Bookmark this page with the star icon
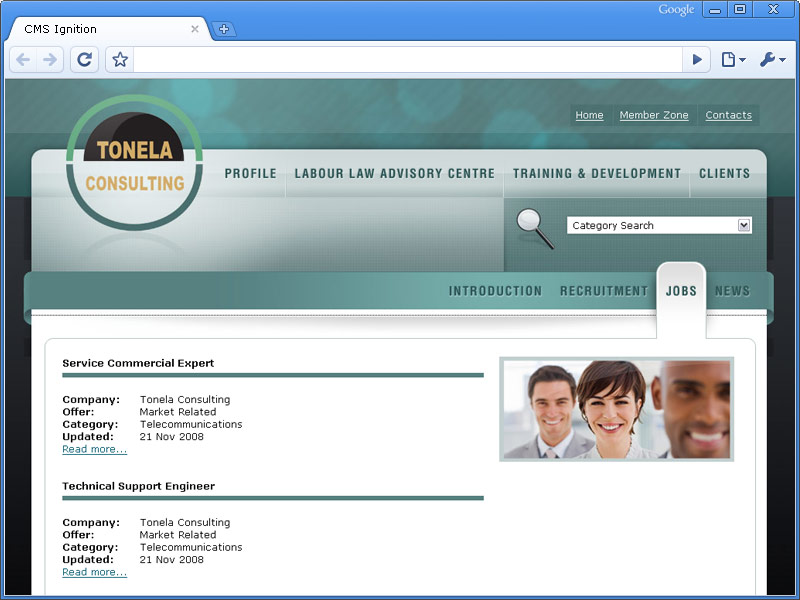 [x=118, y=60]
